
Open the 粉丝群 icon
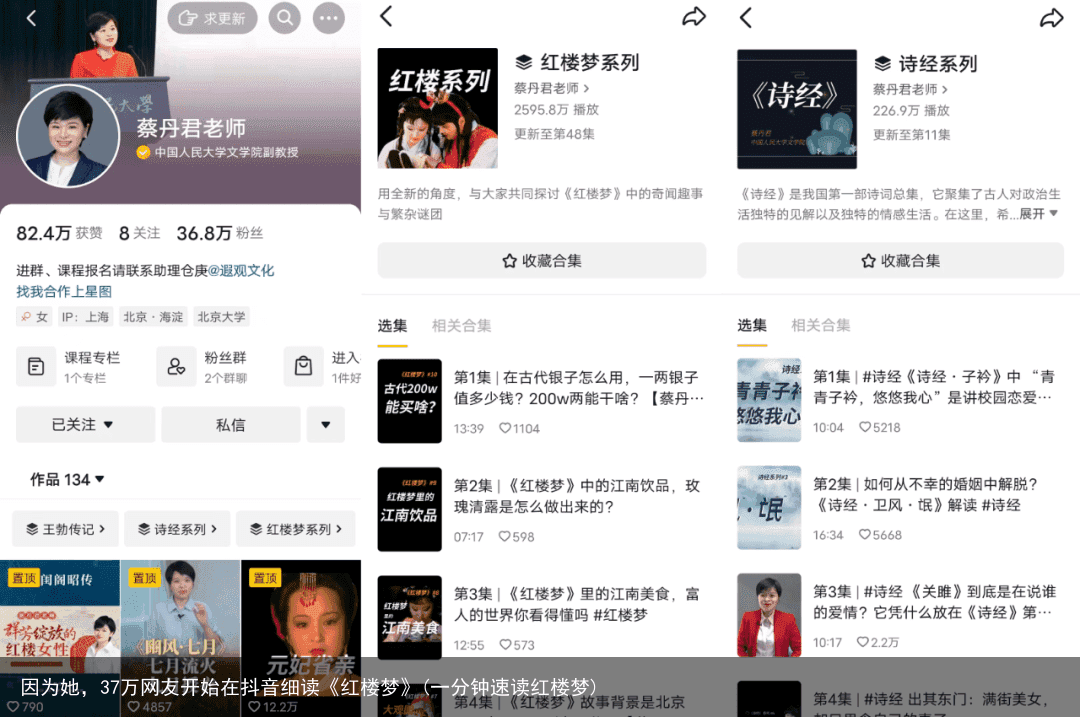click(176, 366)
